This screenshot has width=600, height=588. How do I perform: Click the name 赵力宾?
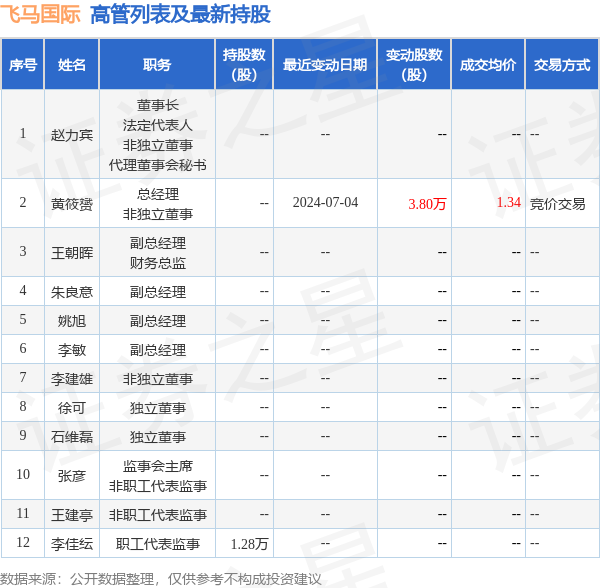click(72, 135)
